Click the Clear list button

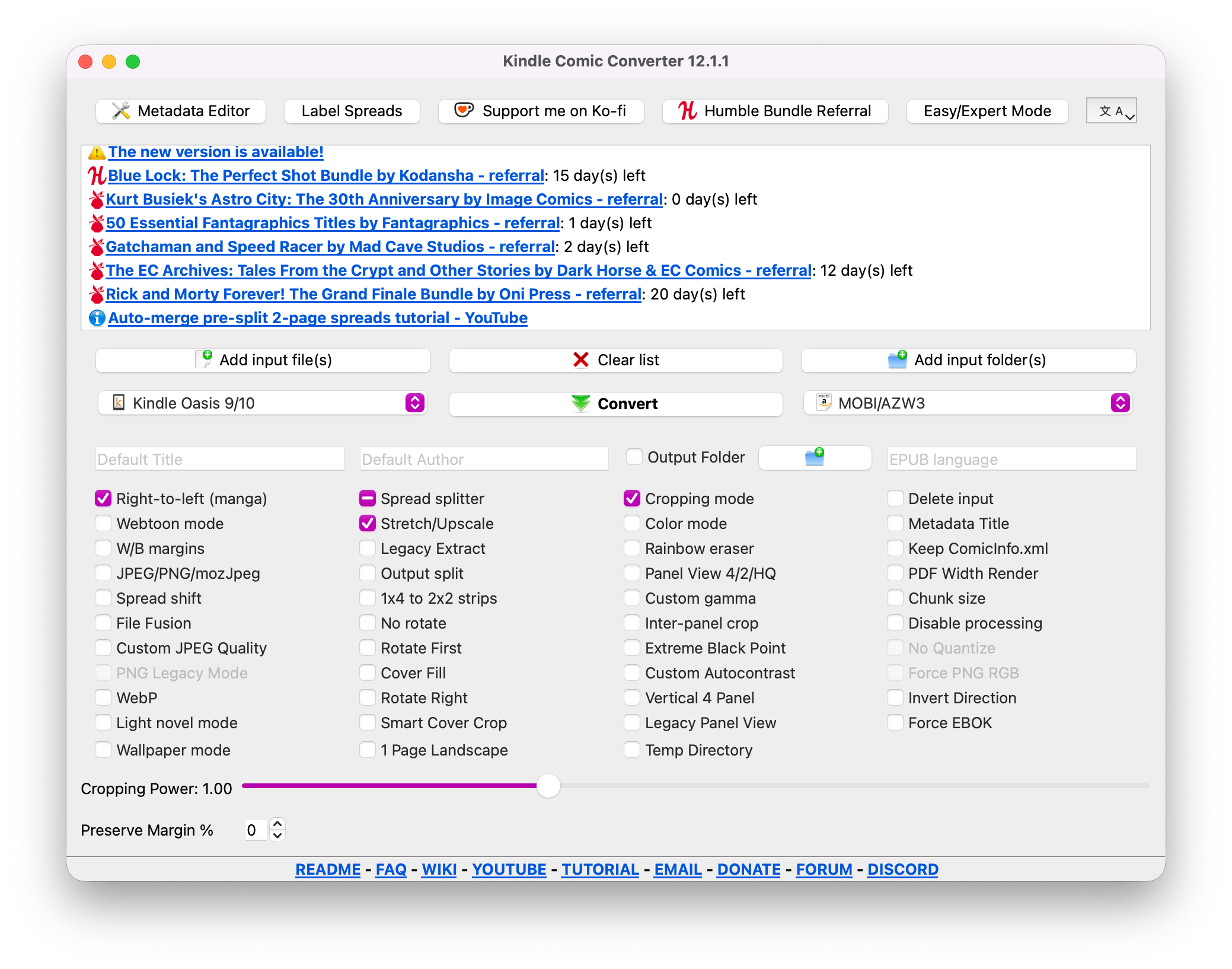coord(616,360)
